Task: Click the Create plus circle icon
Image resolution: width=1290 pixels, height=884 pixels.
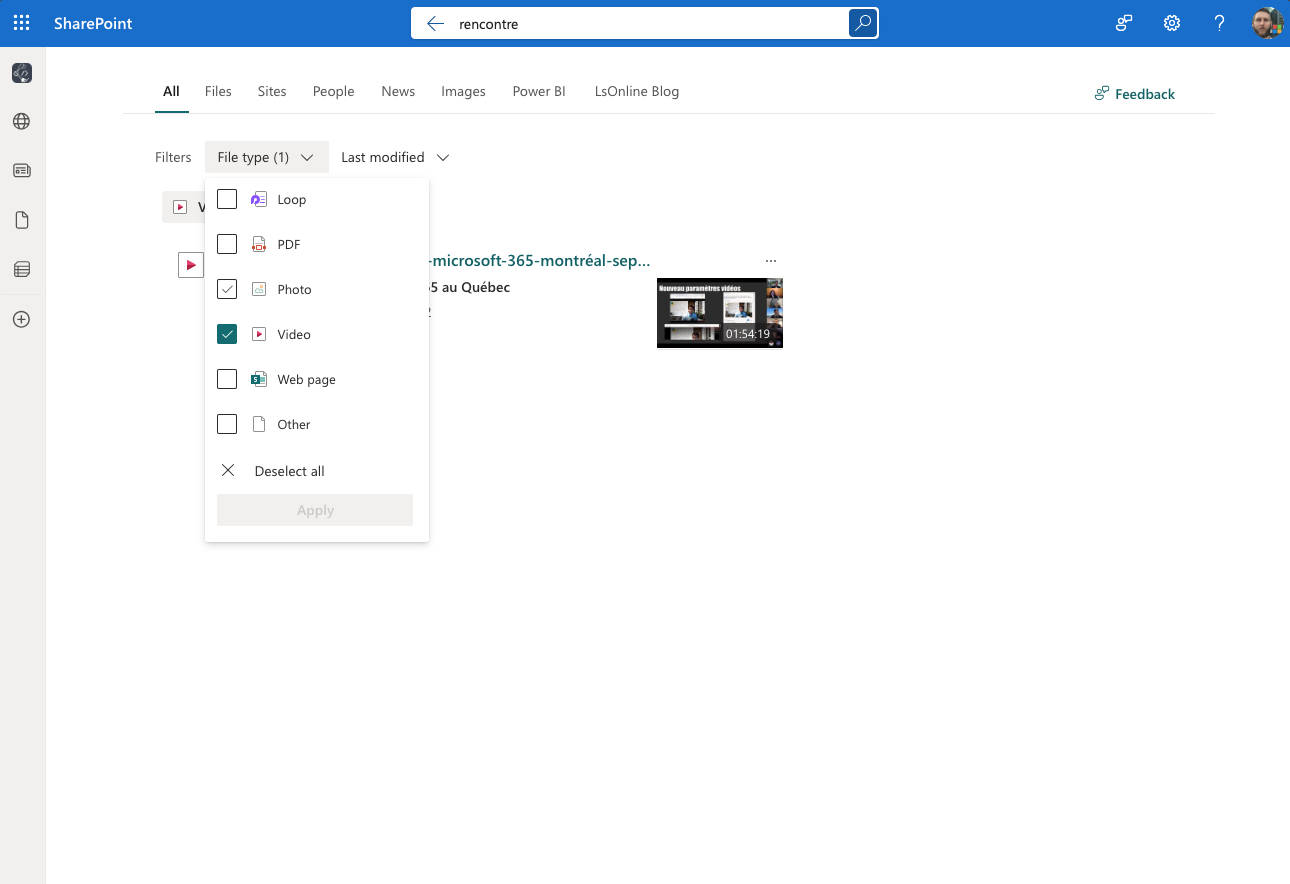Action: [x=22, y=320]
